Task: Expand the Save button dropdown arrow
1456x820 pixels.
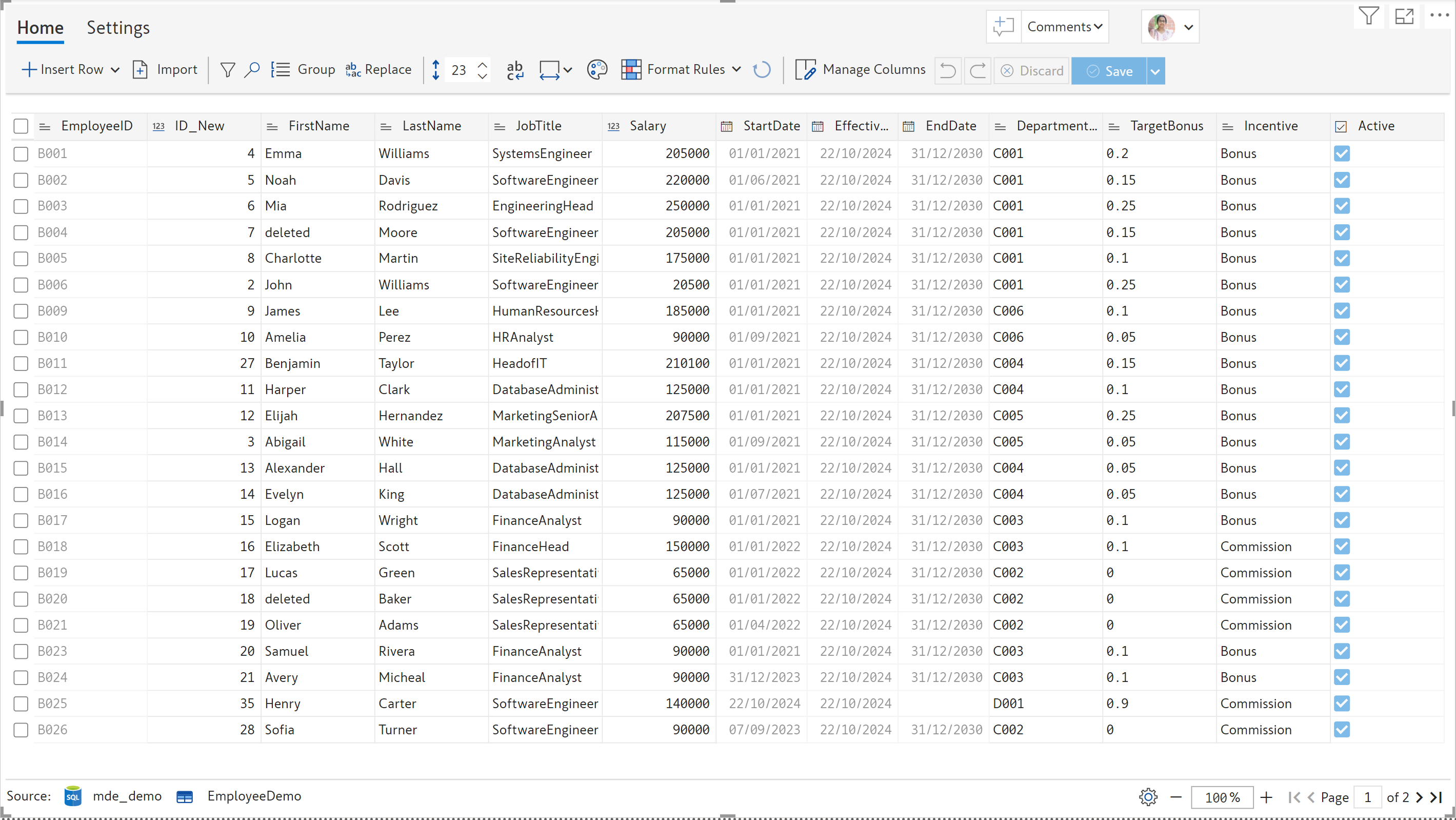Action: point(1155,71)
